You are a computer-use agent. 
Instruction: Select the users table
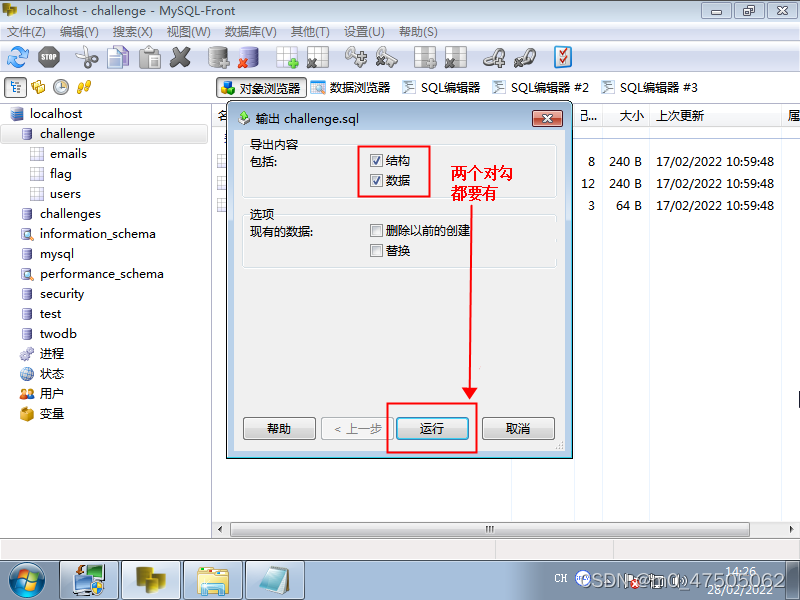[x=65, y=194]
